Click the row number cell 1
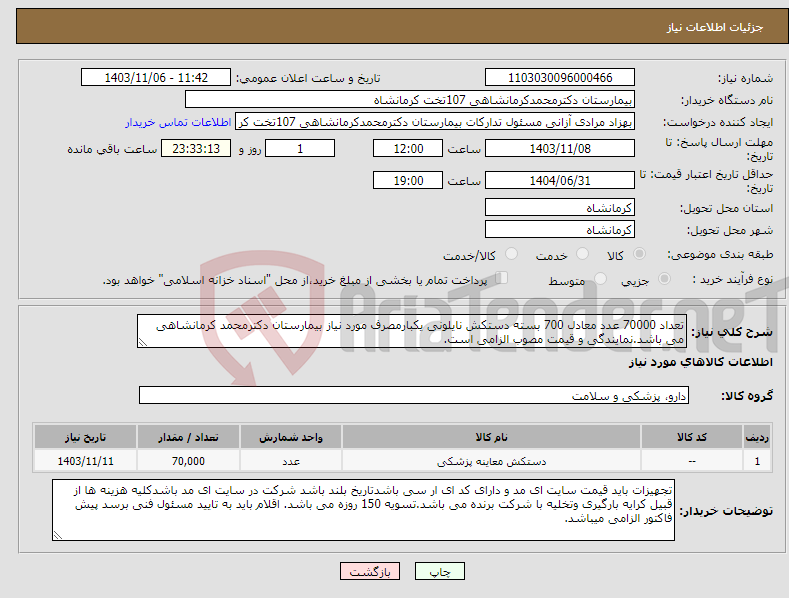The width and height of the screenshot is (789, 598). click(757, 461)
